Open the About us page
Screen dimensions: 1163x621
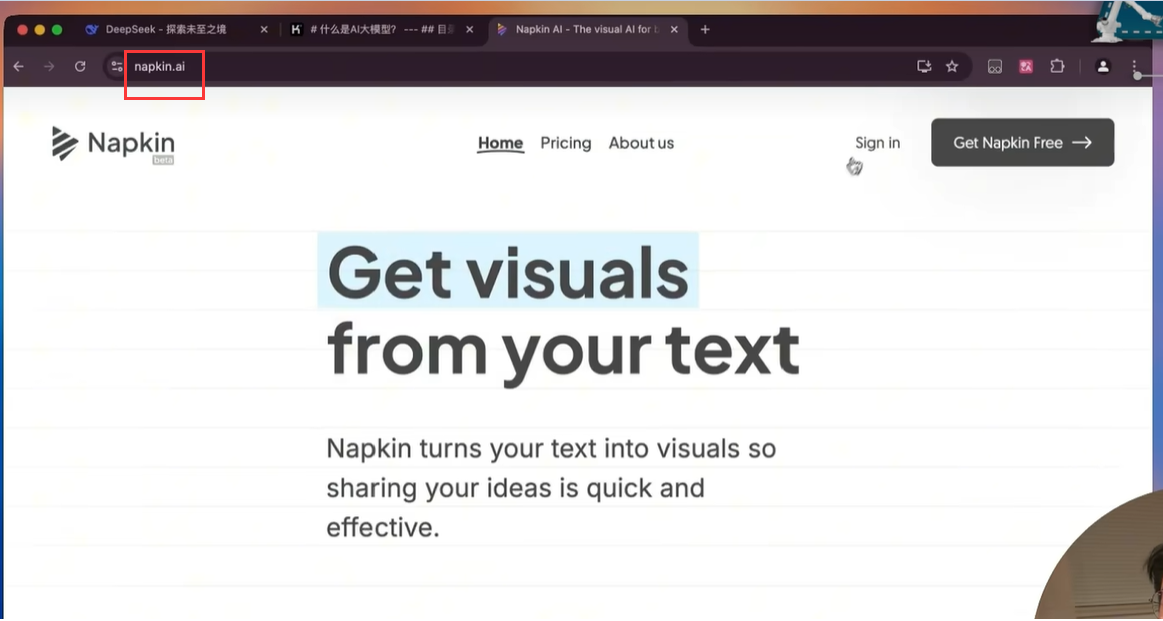click(x=642, y=143)
